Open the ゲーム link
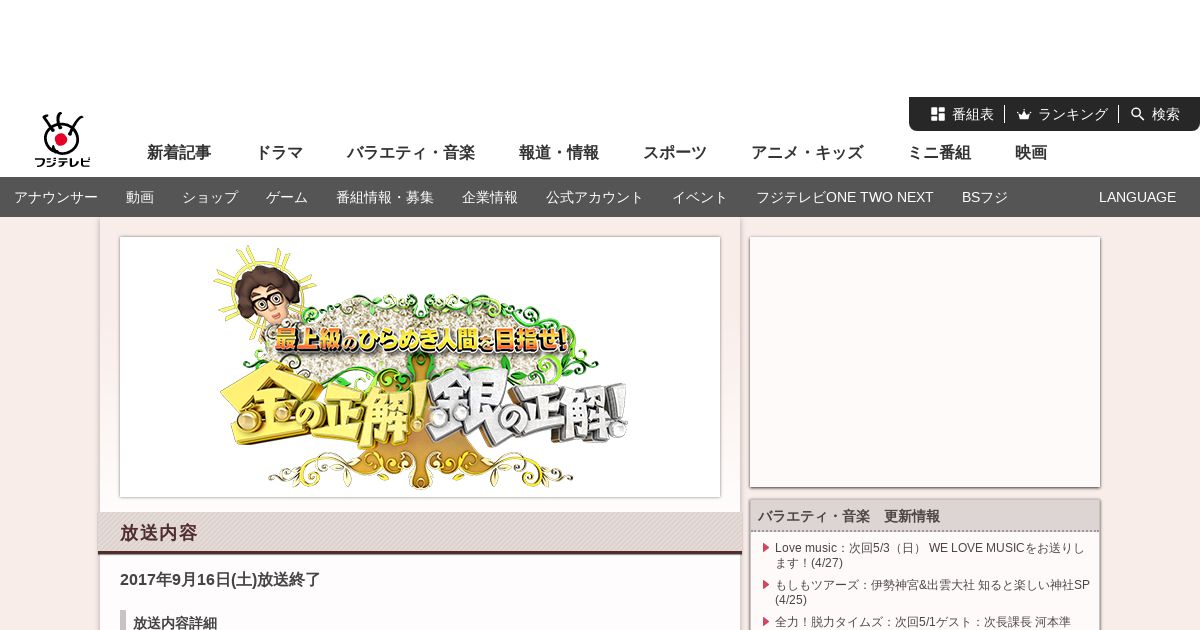This screenshot has width=1200, height=630. [287, 197]
